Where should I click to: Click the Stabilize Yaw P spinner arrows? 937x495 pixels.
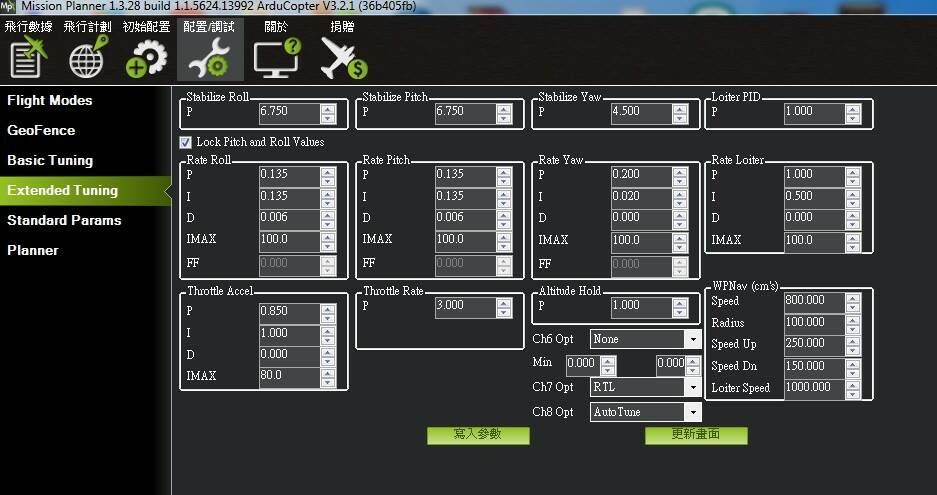coord(680,114)
